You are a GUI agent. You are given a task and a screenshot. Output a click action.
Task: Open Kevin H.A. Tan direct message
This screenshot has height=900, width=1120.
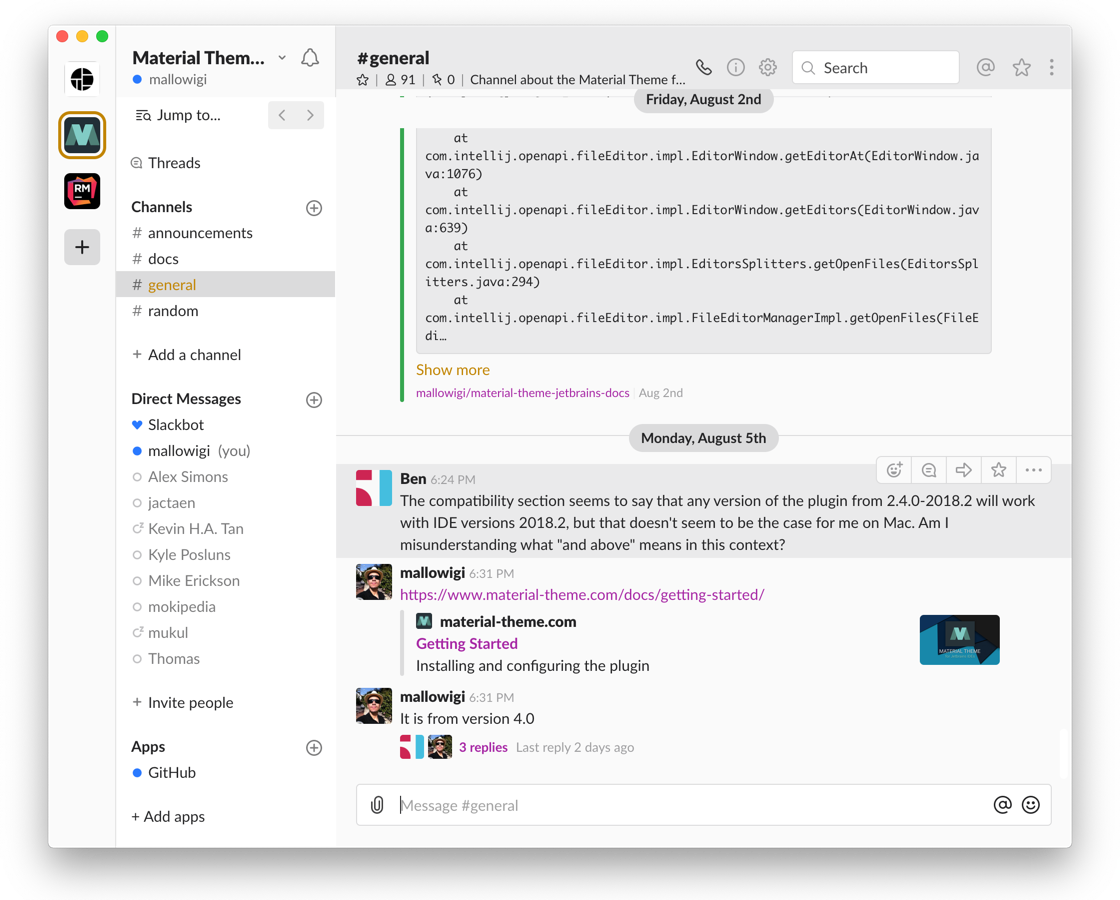(x=226, y=529)
